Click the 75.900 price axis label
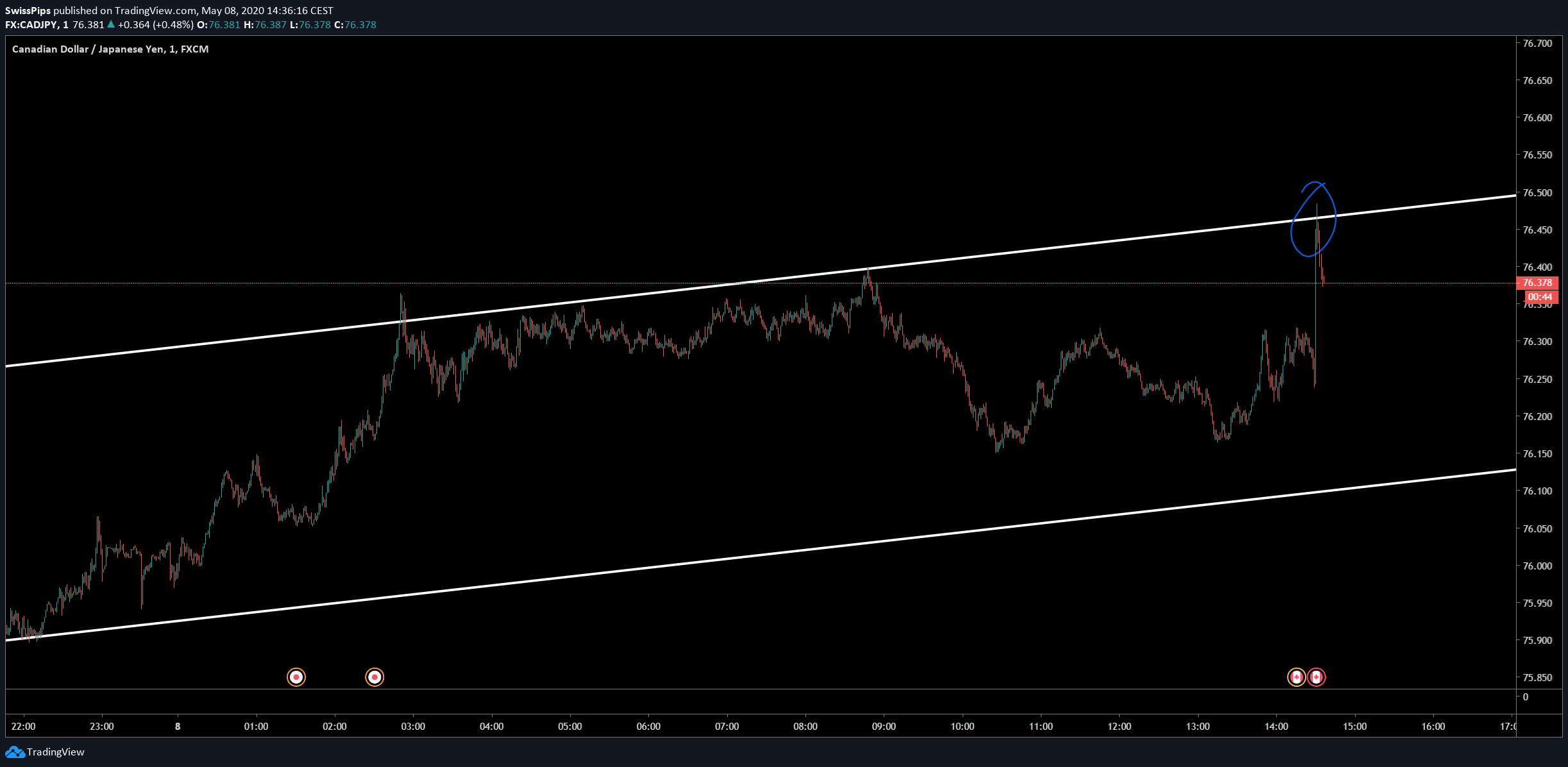Image resolution: width=1568 pixels, height=767 pixels. point(1537,640)
